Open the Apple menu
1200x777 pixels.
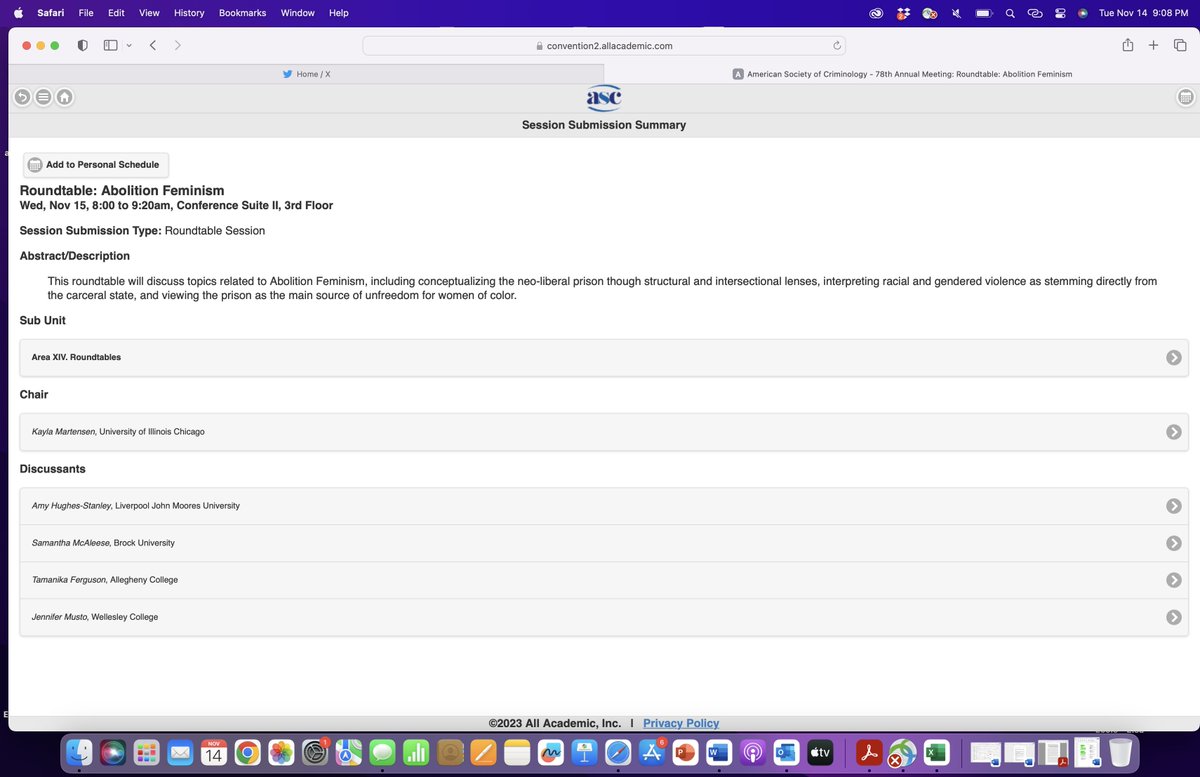pyautogui.click(x=18, y=13)
